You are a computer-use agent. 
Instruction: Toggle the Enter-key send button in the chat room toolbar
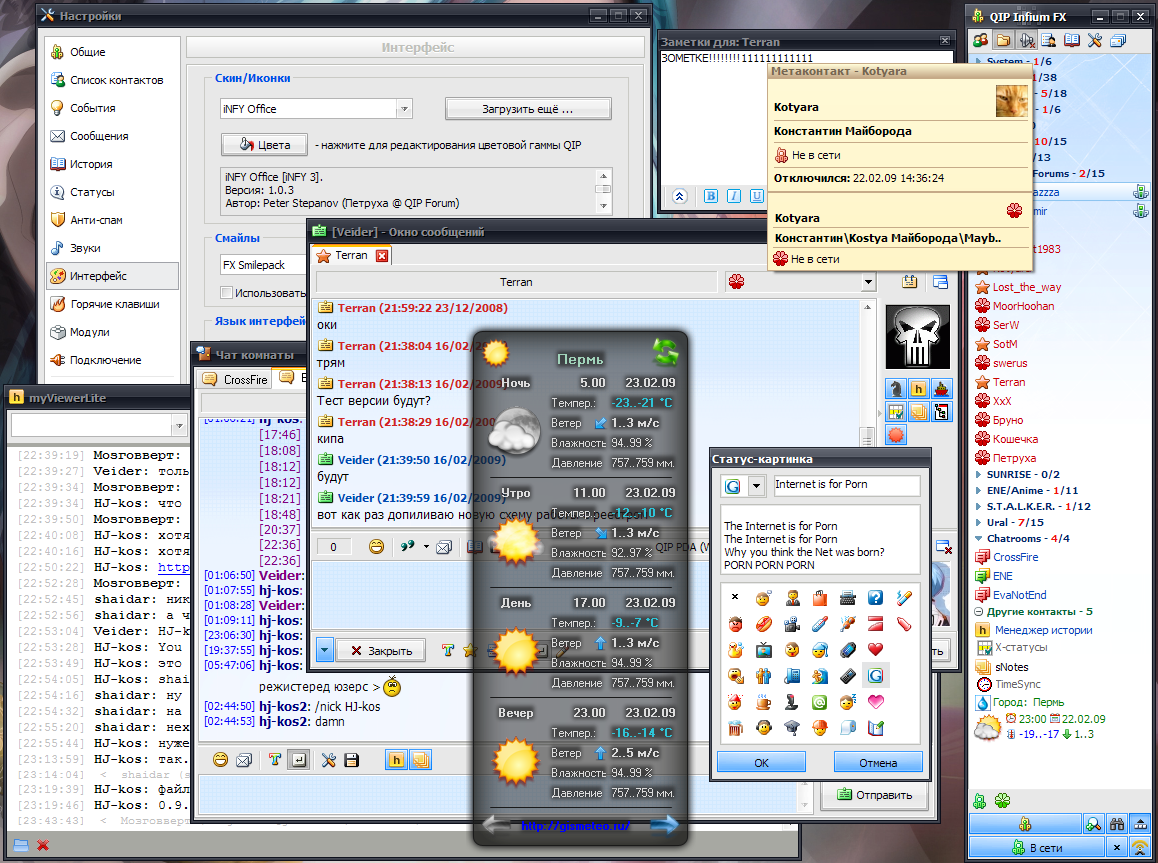pos(298,760)
